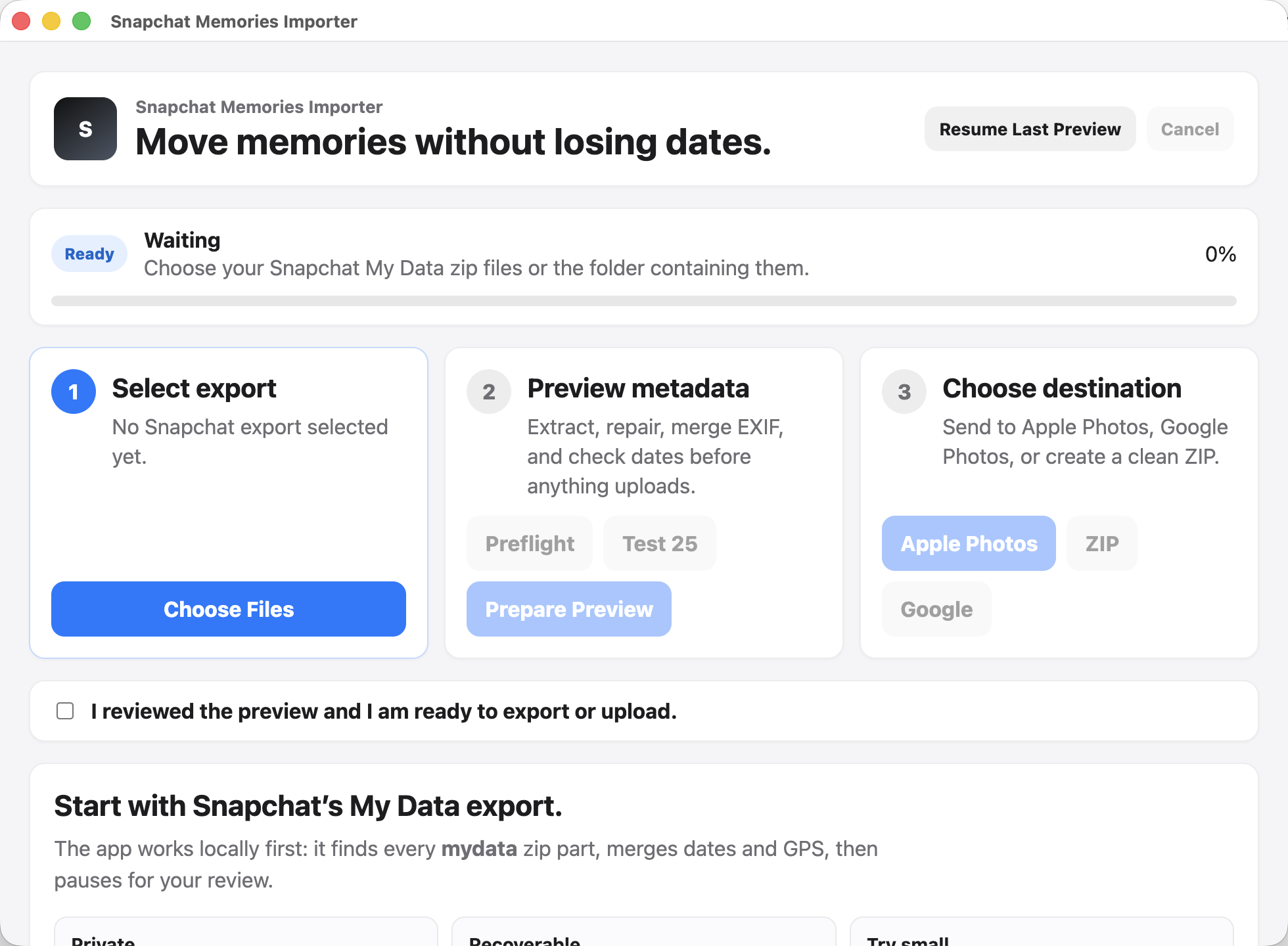Click the step 1 number circle

[x=74, y=392]
